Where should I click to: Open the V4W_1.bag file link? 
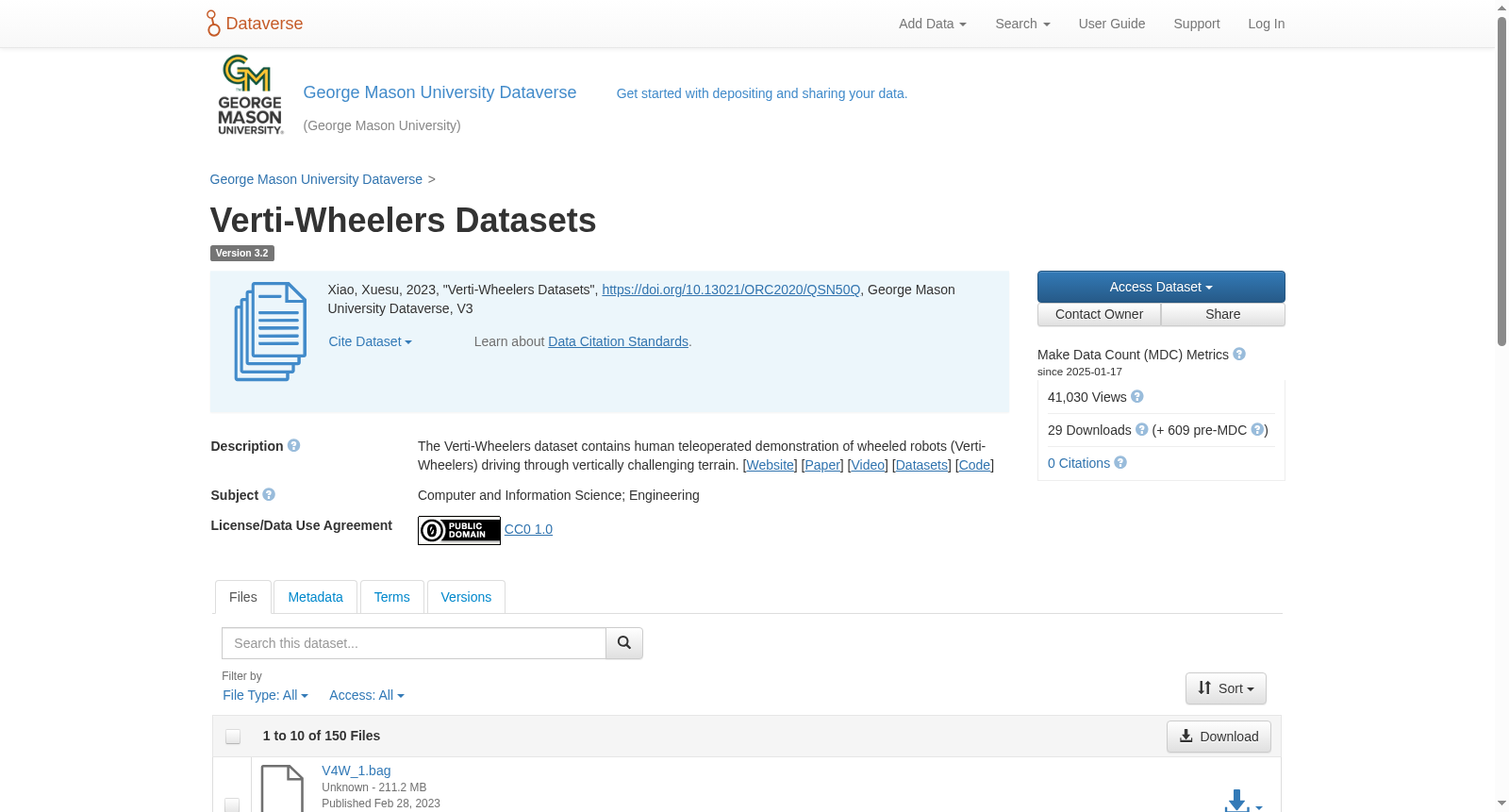(356, 771)
